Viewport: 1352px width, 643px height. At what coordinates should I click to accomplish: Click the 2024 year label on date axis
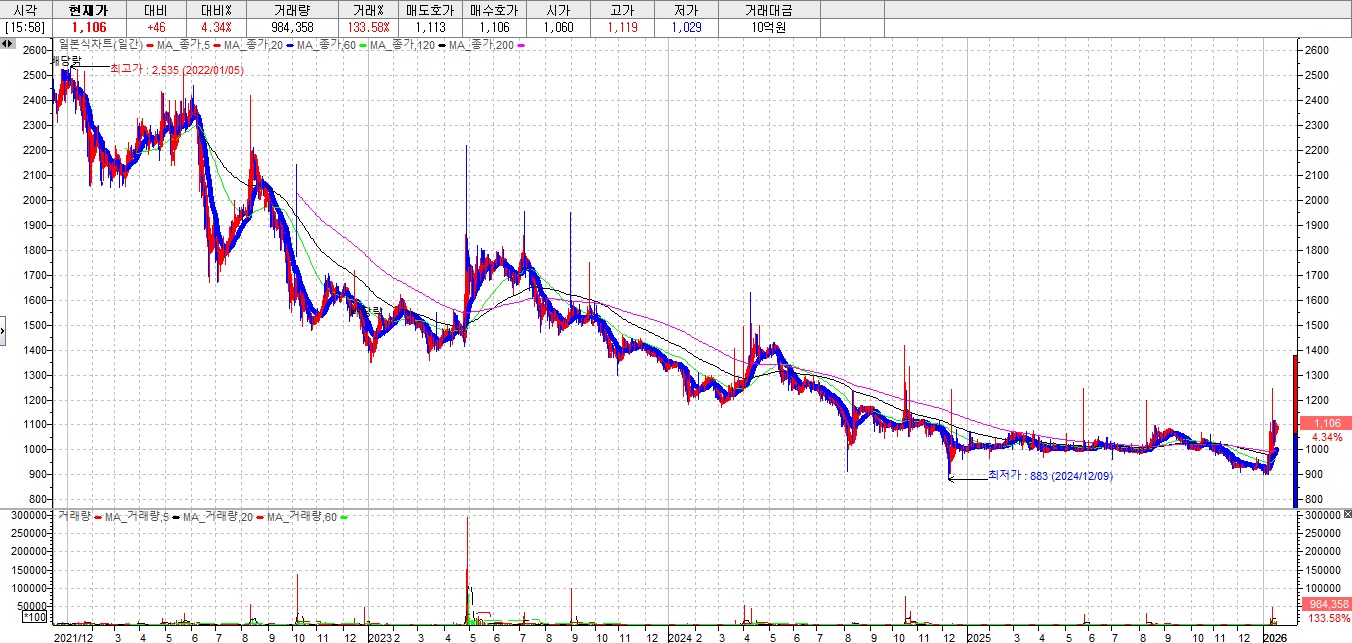point(679,636)
